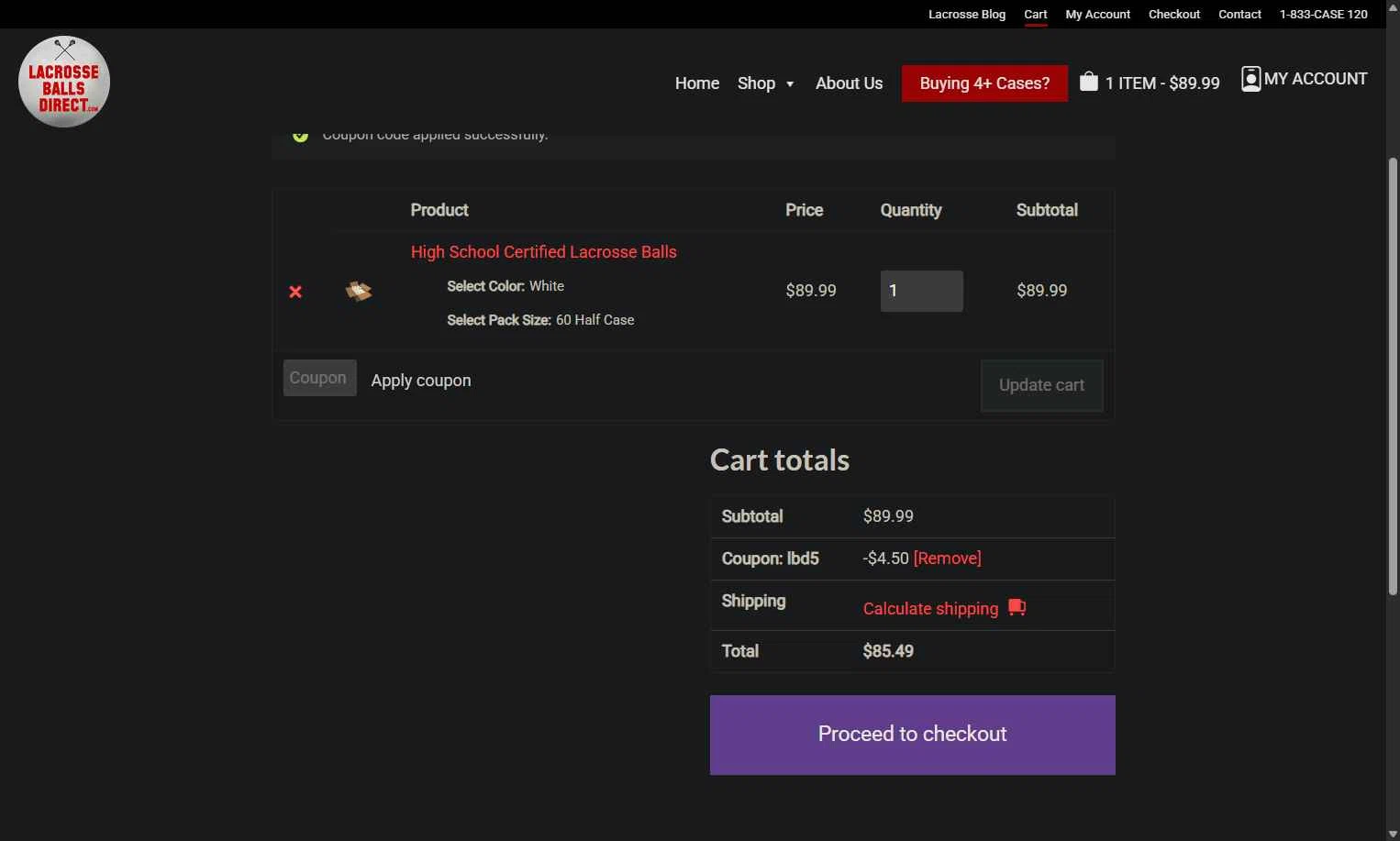The width and height of the screenshot is (1400, 841).
Task: Open the Checkout top bar link
Action: 1174,14
